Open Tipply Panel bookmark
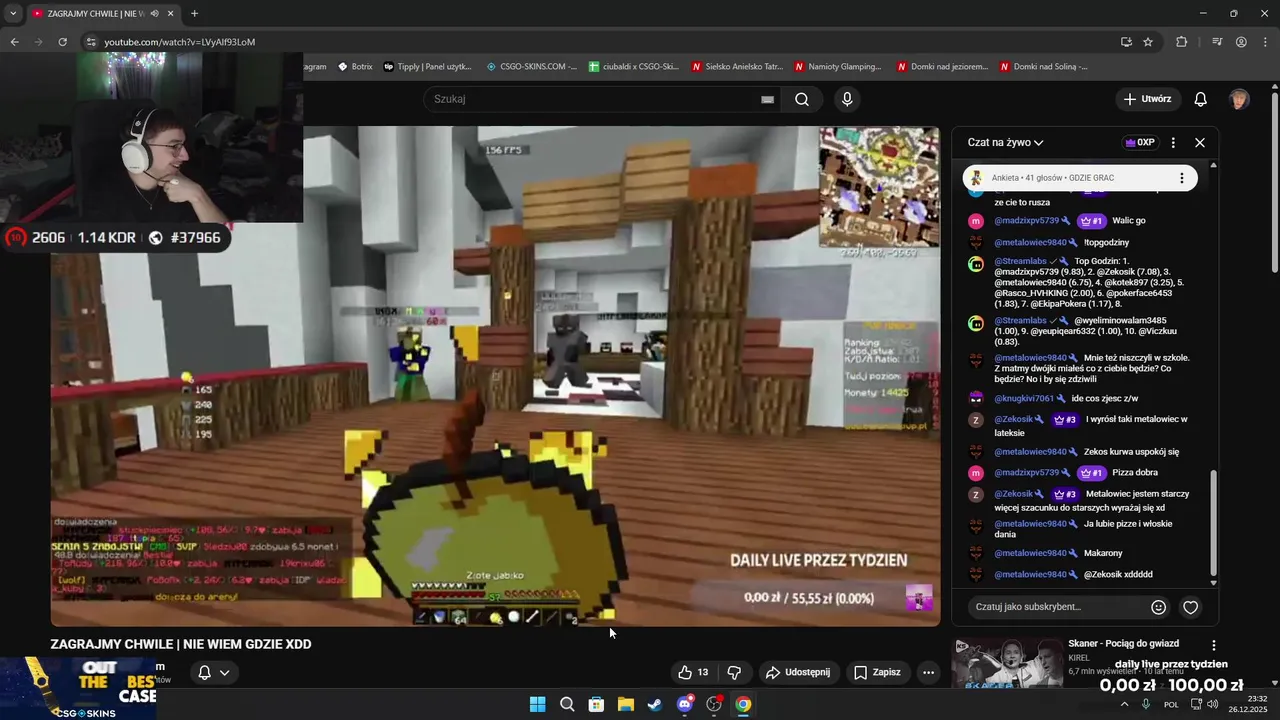Image resolution: width=1280 pixels, height=720 pixels. pos(428,67)
